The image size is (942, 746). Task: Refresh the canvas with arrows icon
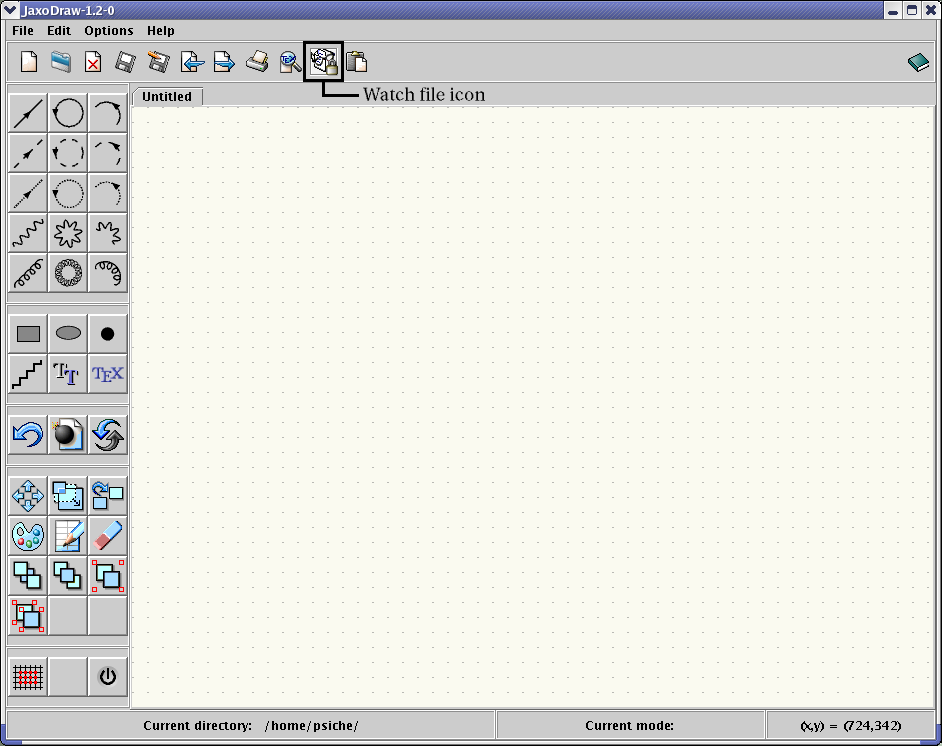[108, 435]
